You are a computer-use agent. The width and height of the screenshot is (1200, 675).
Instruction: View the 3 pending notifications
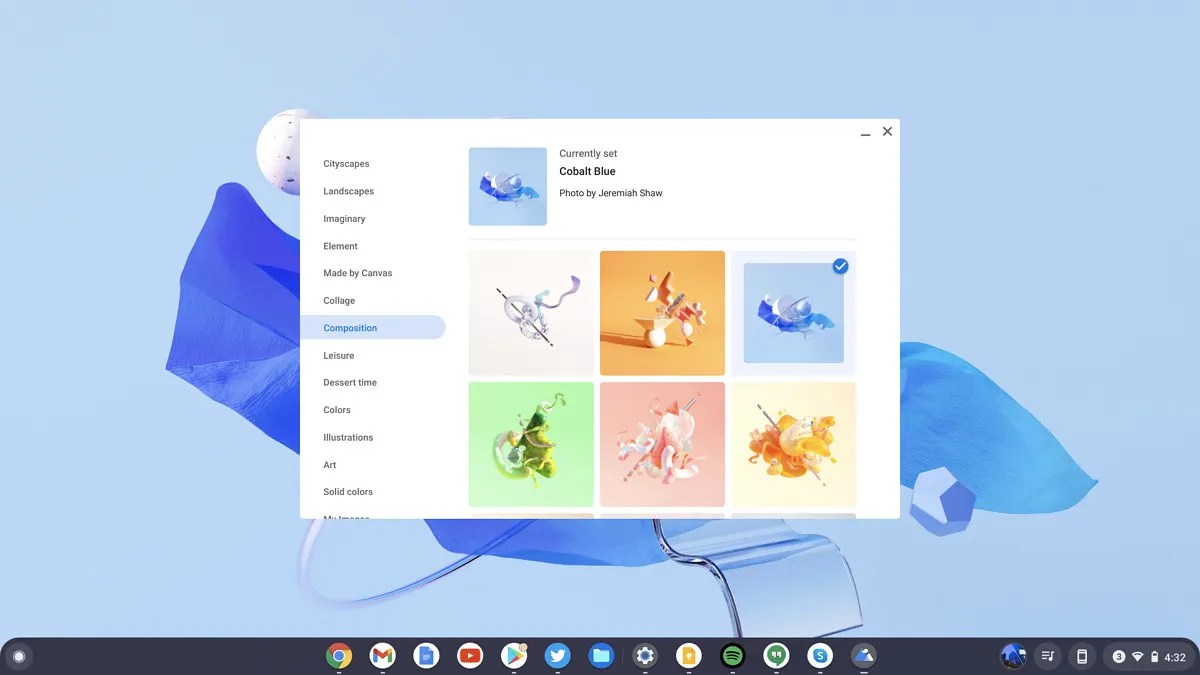click(1119, 656)
